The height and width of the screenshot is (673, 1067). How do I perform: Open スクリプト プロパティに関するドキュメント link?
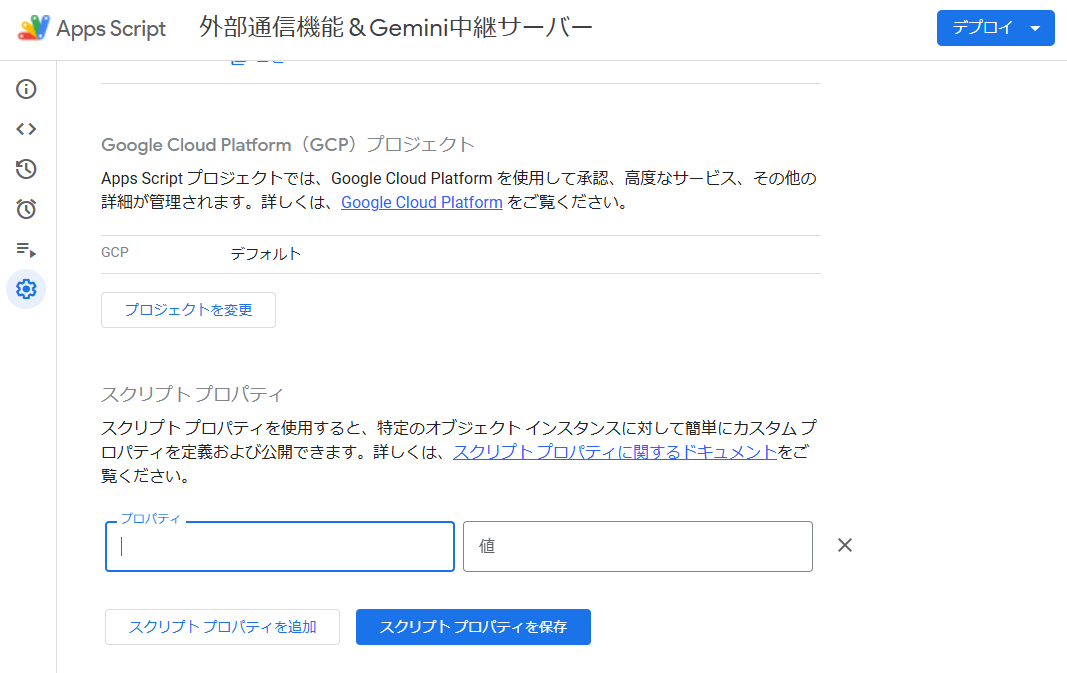coord(615,452)
